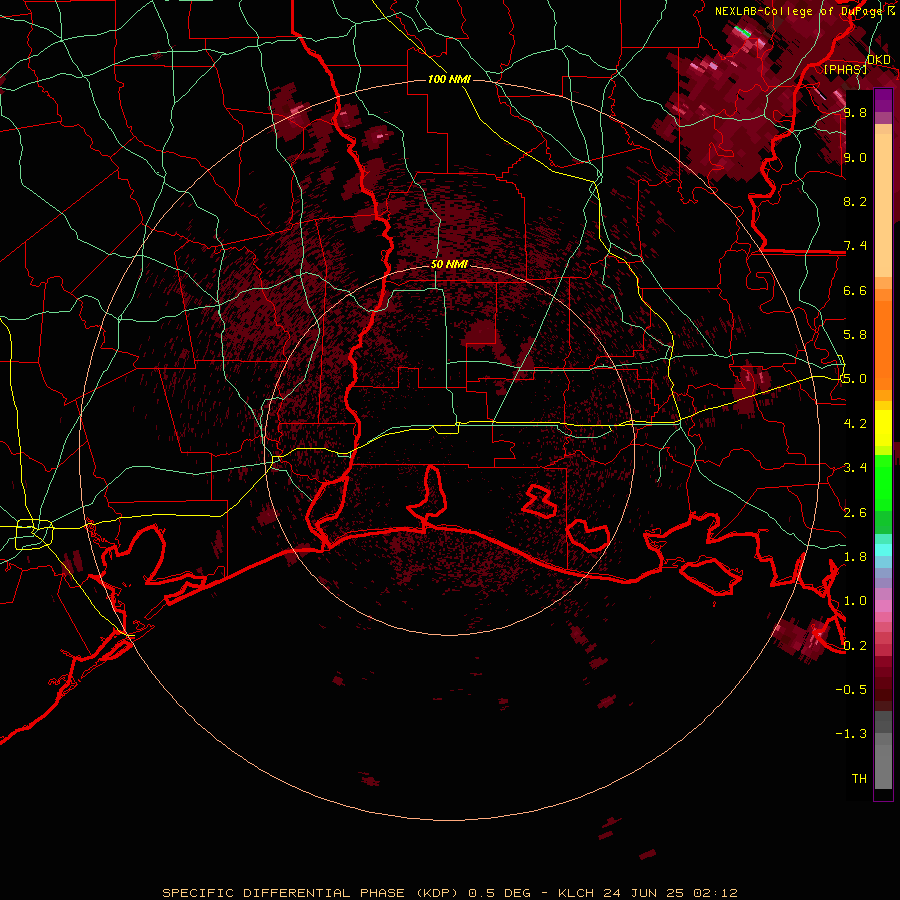Click the 8.2 value on the color scale

click(855, 201)
